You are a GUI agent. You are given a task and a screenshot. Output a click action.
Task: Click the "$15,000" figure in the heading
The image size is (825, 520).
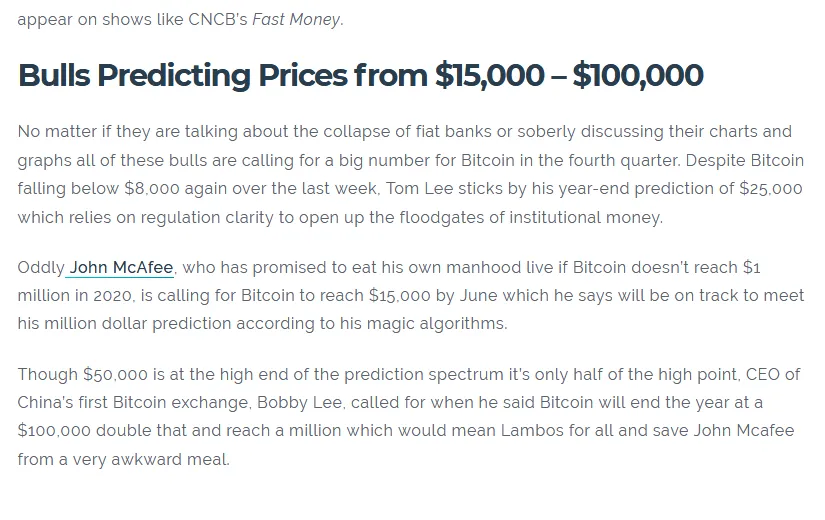(x=489, y=75)
